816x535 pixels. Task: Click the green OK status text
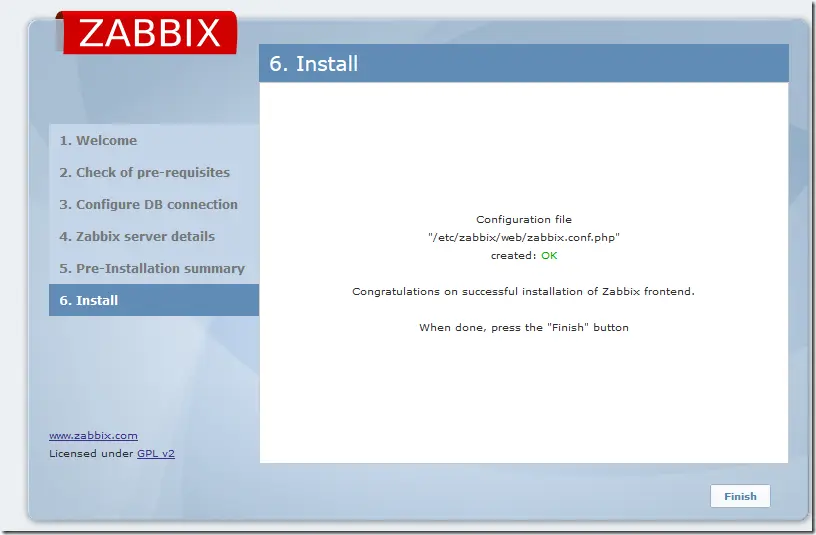click(549, 256)
